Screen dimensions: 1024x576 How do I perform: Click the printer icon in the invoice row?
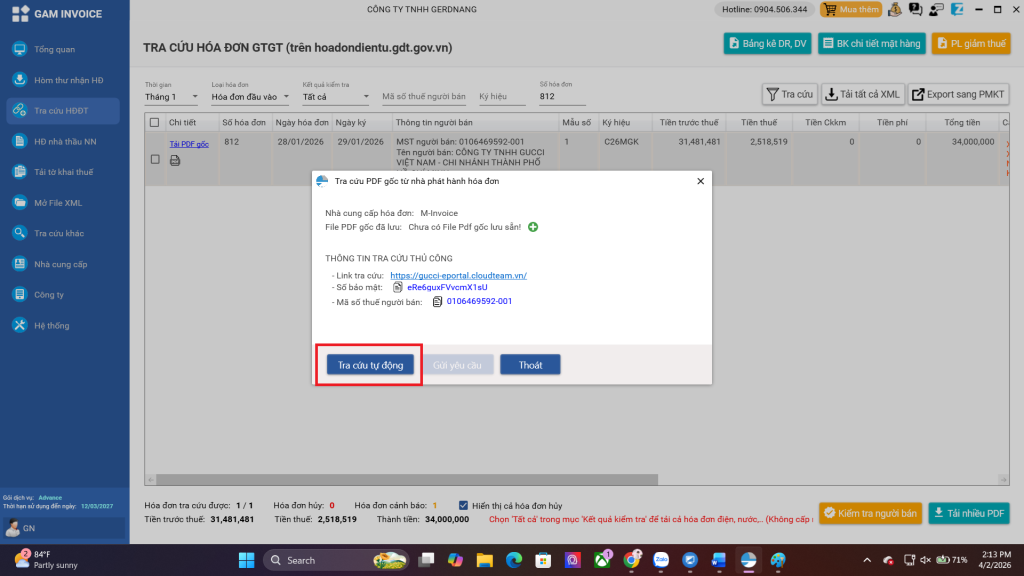pos(175,160)
